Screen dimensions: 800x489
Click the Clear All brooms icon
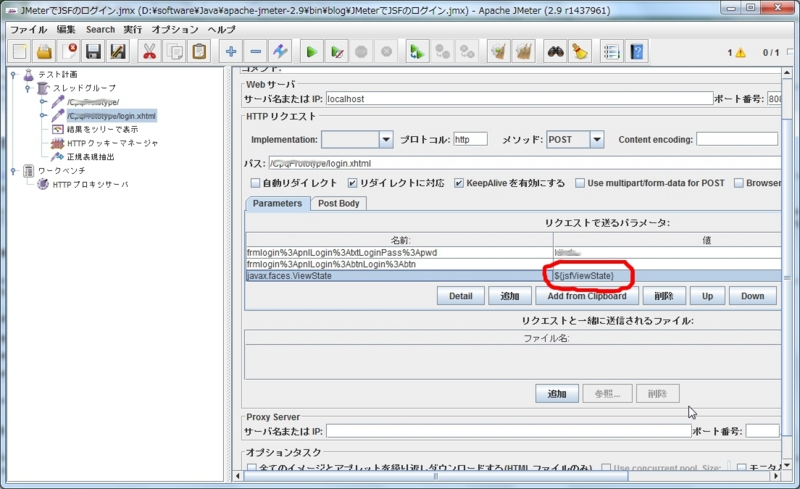tap(523, 52)
